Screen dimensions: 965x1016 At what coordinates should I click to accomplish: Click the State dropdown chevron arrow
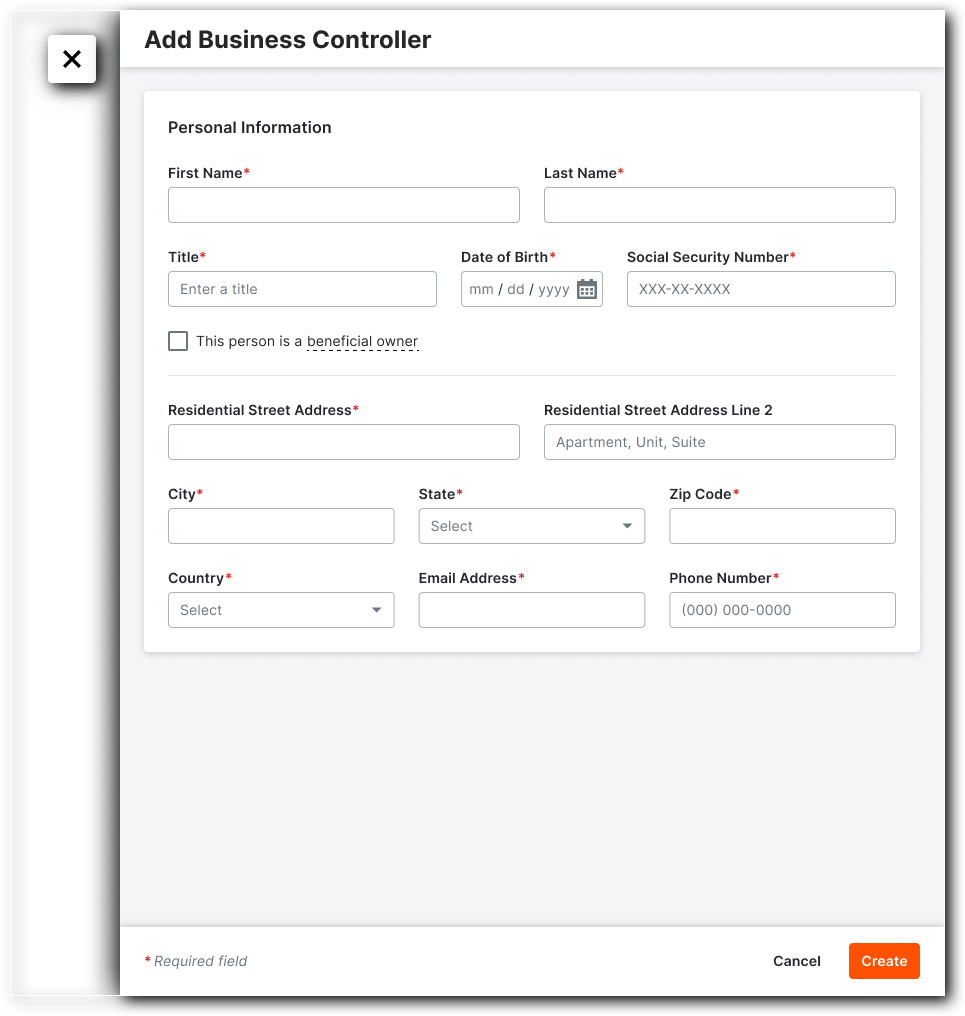pyautogui.click(x=628, y=525)
